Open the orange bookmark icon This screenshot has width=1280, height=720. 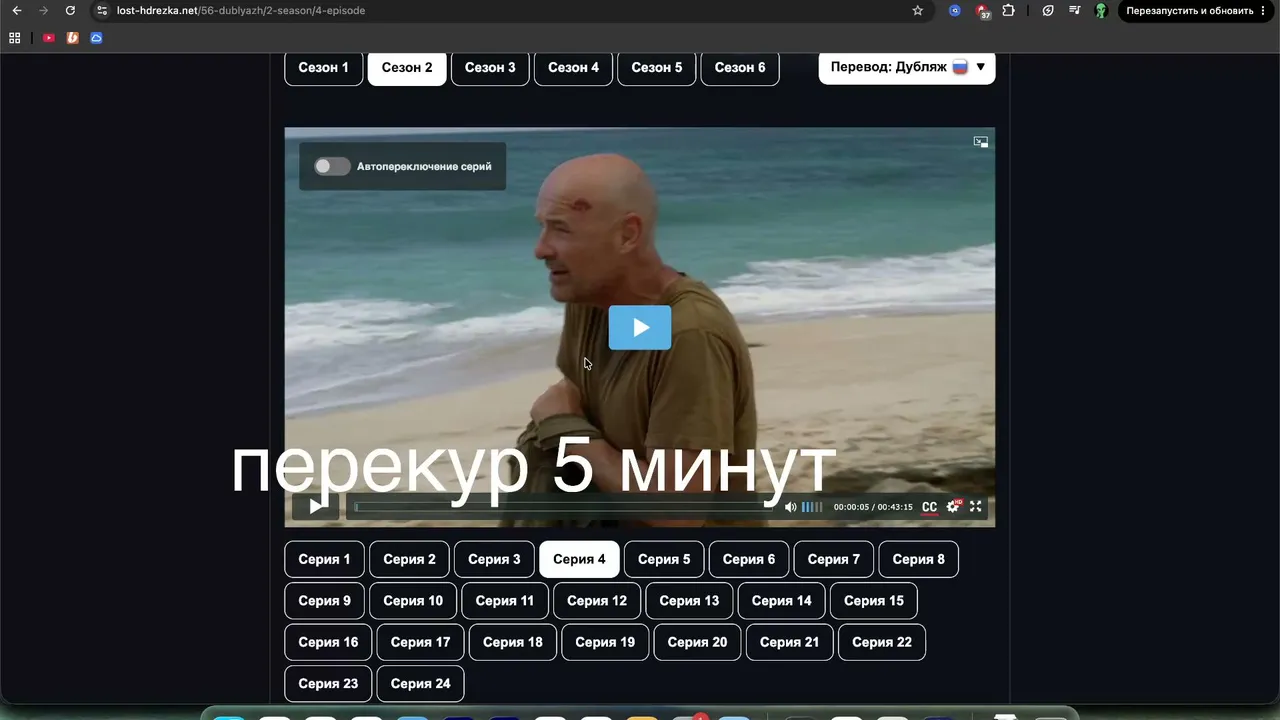73,38
